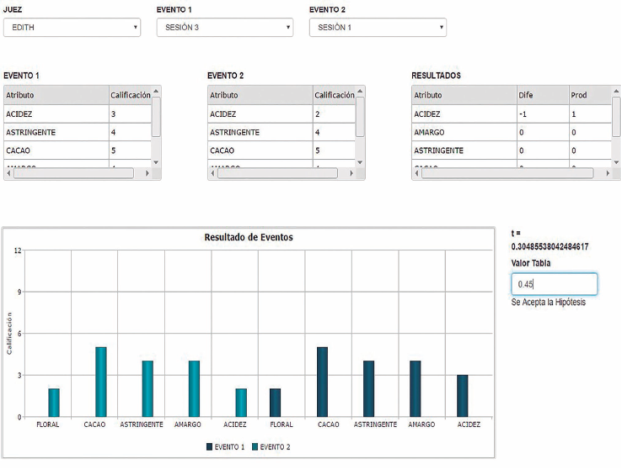Image resolution: width=621 pixels, height=468 pixels.
Task: Click Calificación column header in EVENTO 1 table
Action: [130, 95]
